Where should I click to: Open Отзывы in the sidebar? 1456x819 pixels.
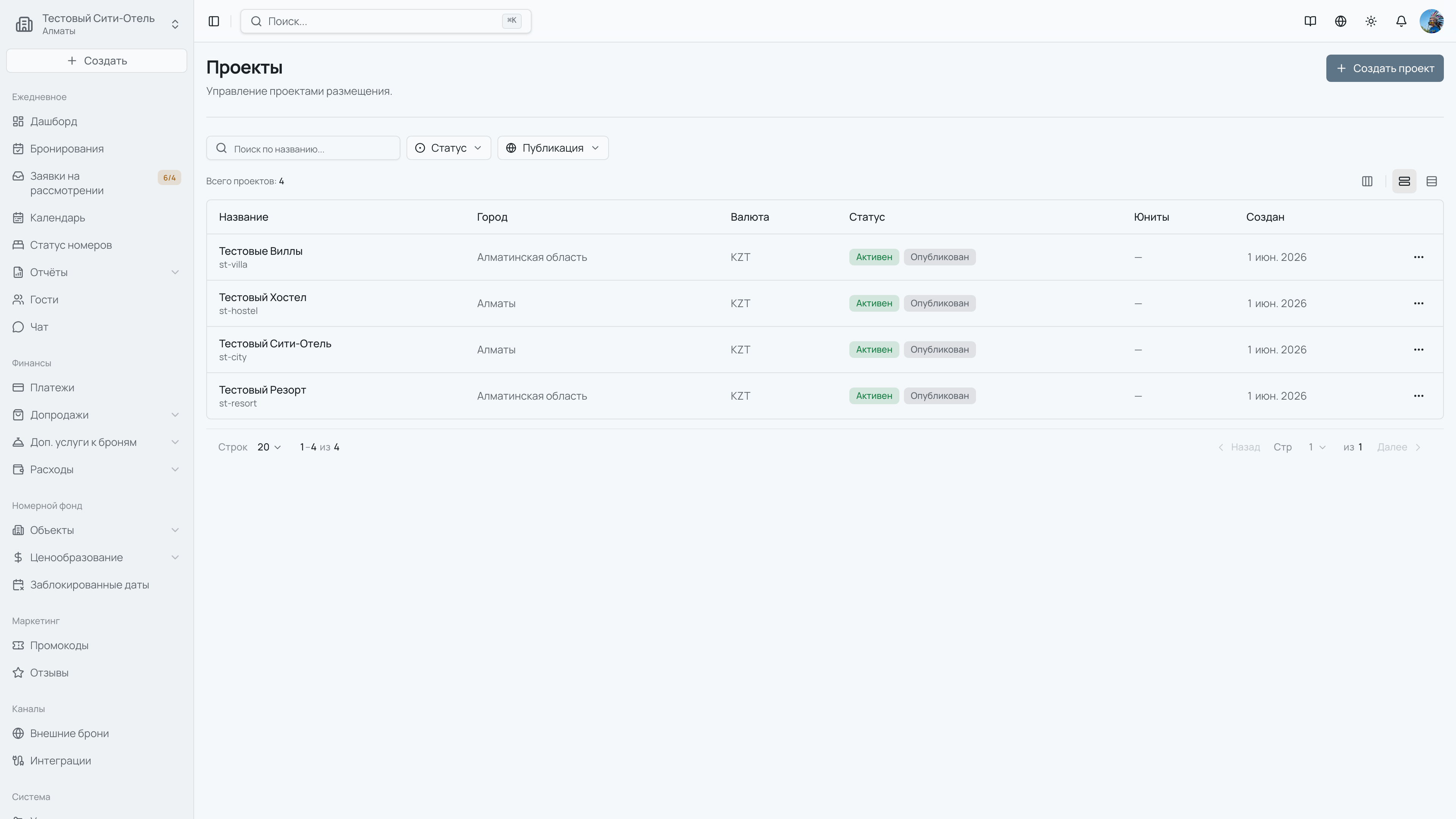pyautogui.click(x=97, y=673)
